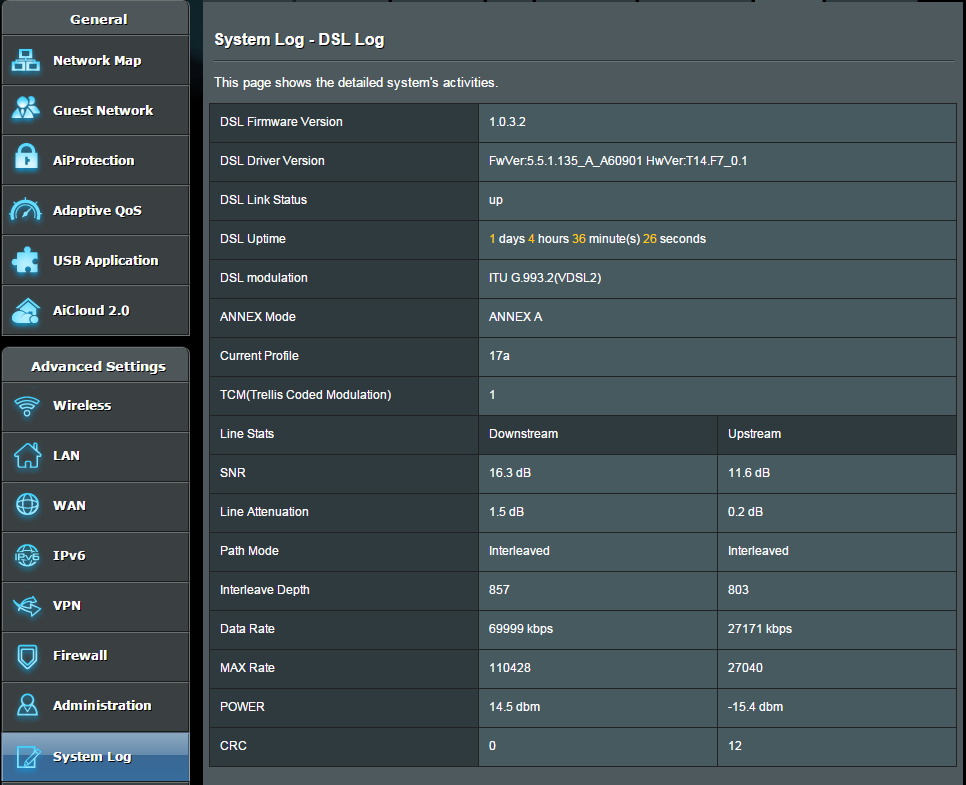Click the Line Stats row label
Image resolution: width=966 pixels, height=785 pixels.
(246, 434)
